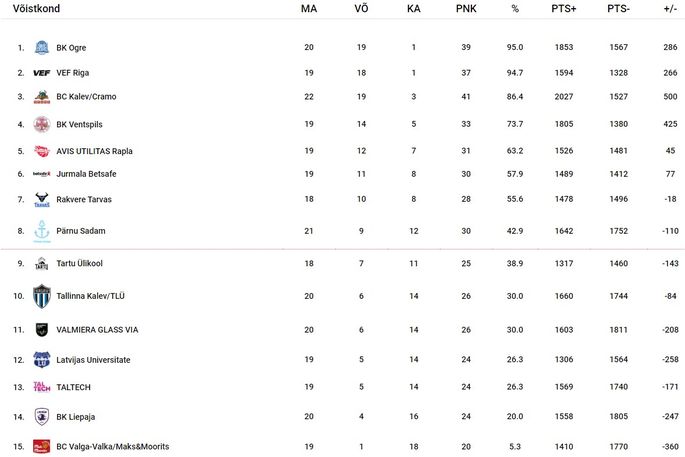Image resolution: width=685 pixels, height=457 pixels.
Task: Open the VALMIERA GLASS VIA team name
Action: pyautogui.click(x=97, y=330)
